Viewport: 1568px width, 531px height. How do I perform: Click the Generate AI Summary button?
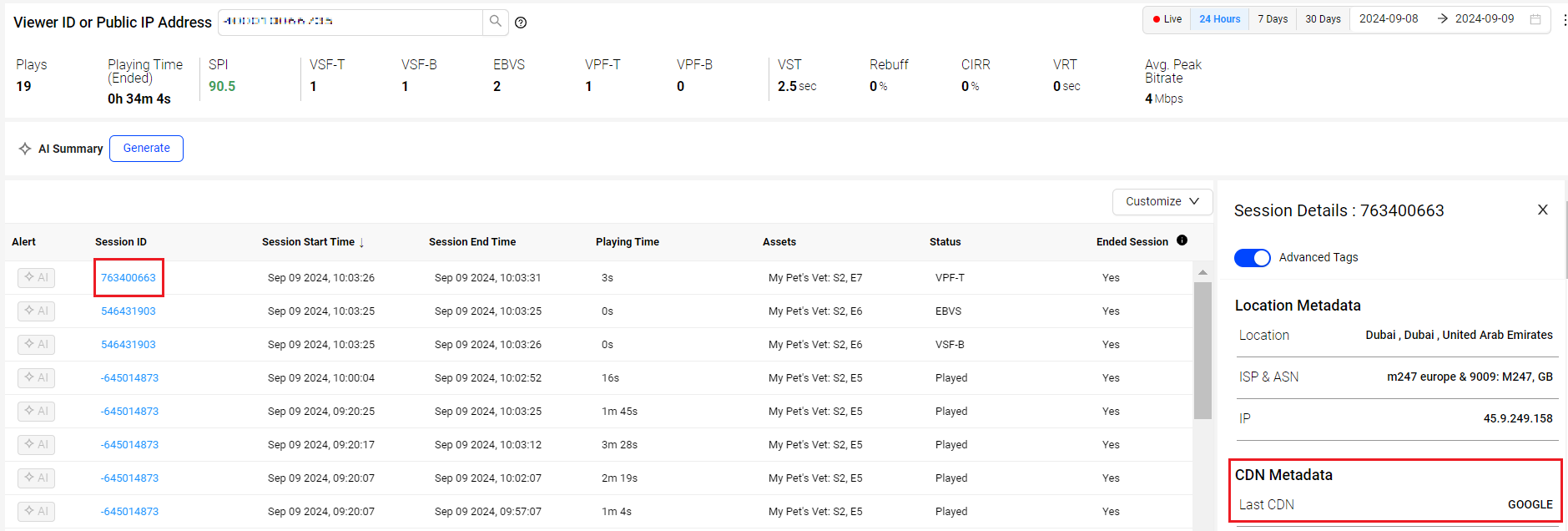click(x=146, y=149)
